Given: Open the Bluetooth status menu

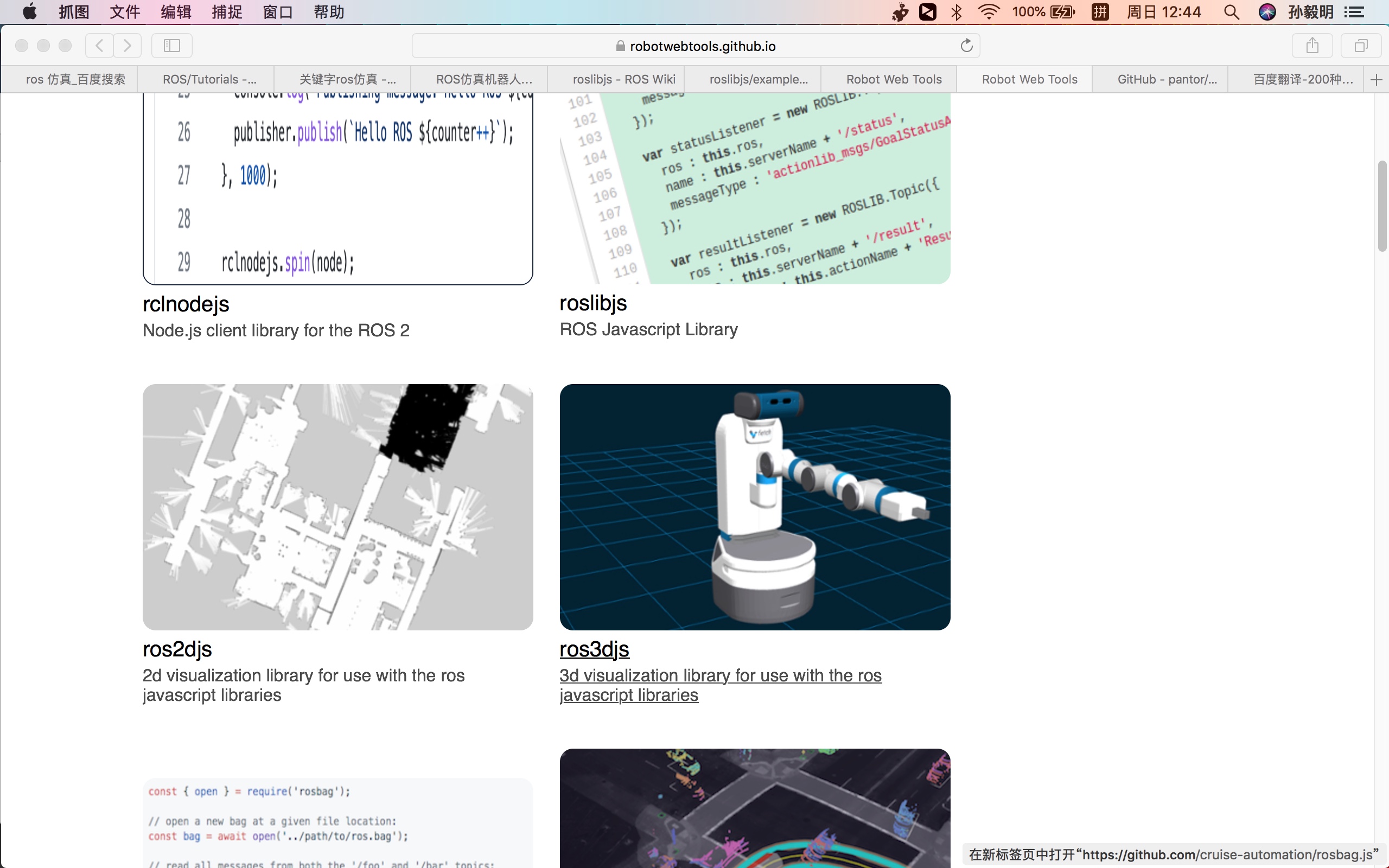Looking at the screenshot, I should (956, 12).
